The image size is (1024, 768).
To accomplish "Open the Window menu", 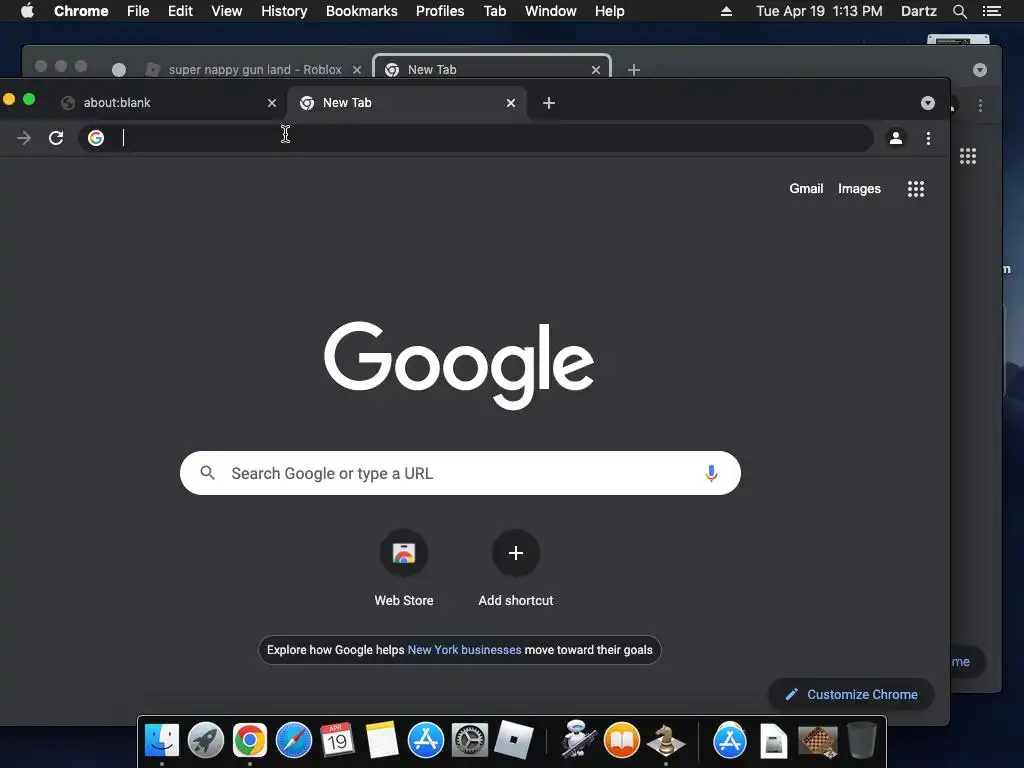I will (551, 11).
